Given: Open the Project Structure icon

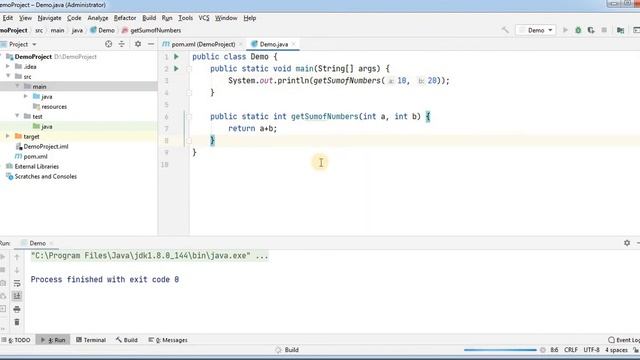Looking at the screenshot, I should pos(620,30).
